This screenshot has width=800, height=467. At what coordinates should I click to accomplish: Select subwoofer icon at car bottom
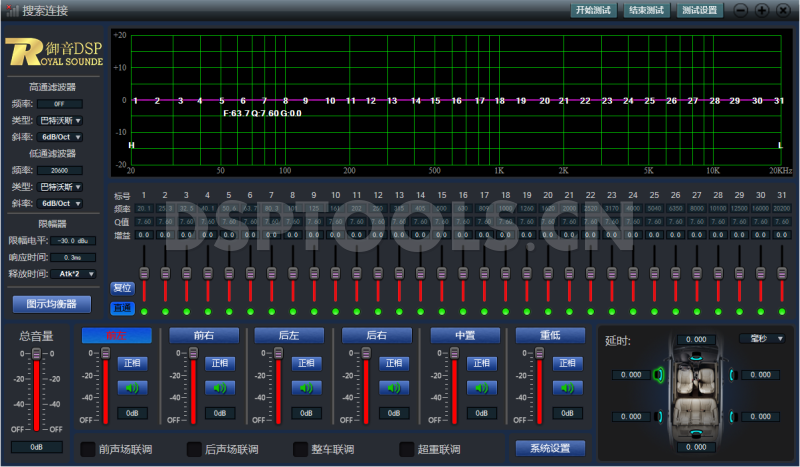[696, 434]
